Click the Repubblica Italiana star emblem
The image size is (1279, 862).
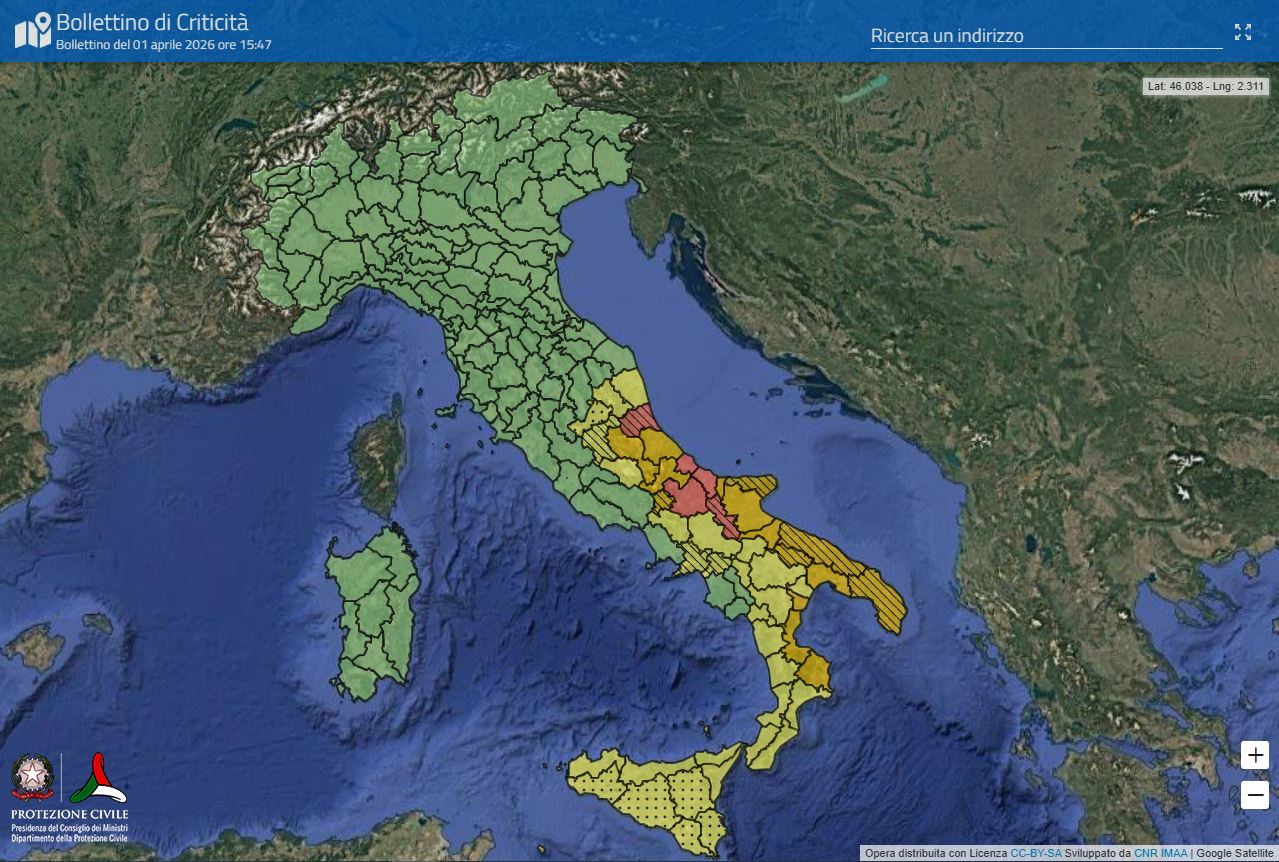click(32, 778)
